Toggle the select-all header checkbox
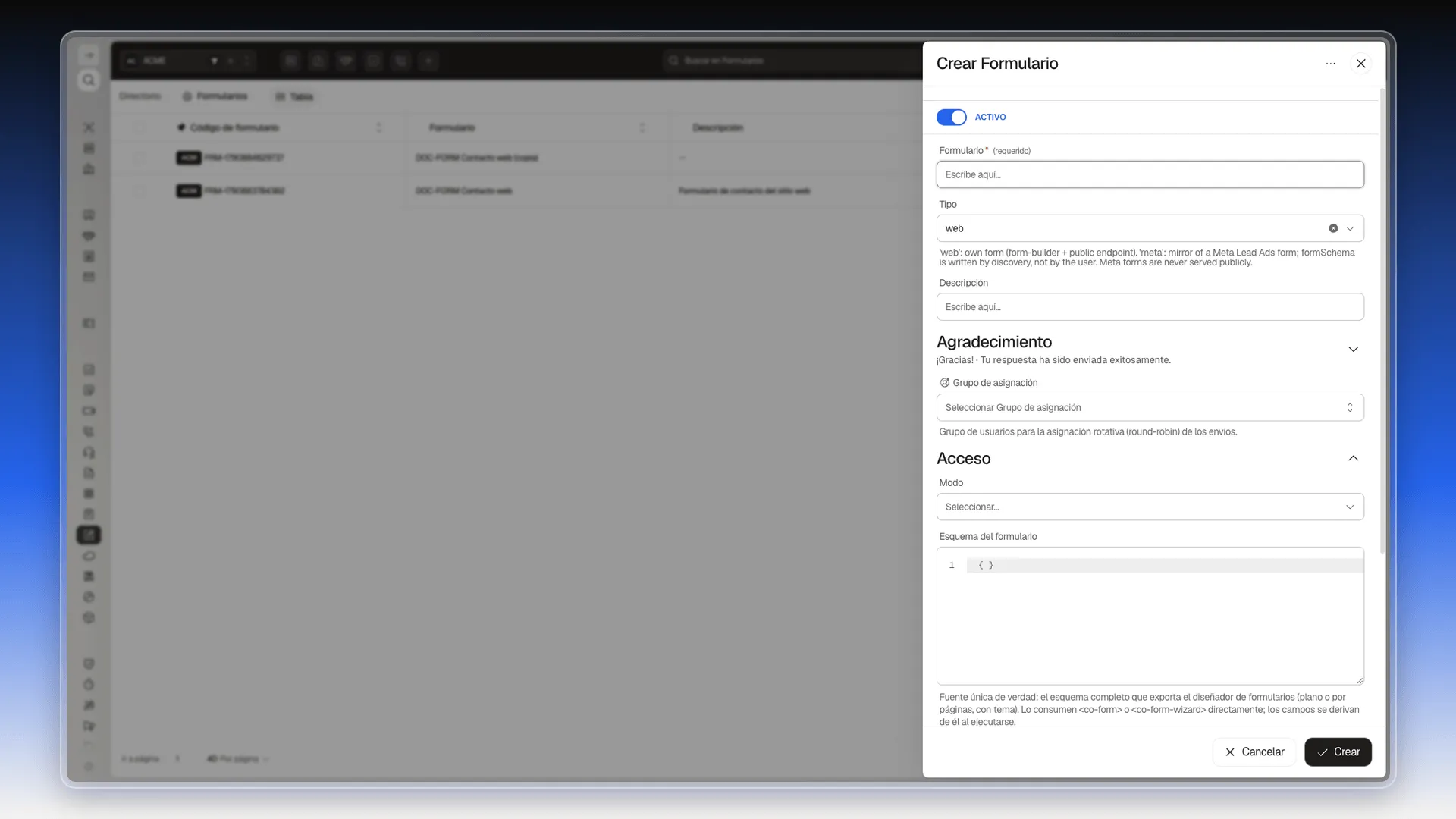The width and height of the screenshot is (1456, 819). [x=140, y=127]
